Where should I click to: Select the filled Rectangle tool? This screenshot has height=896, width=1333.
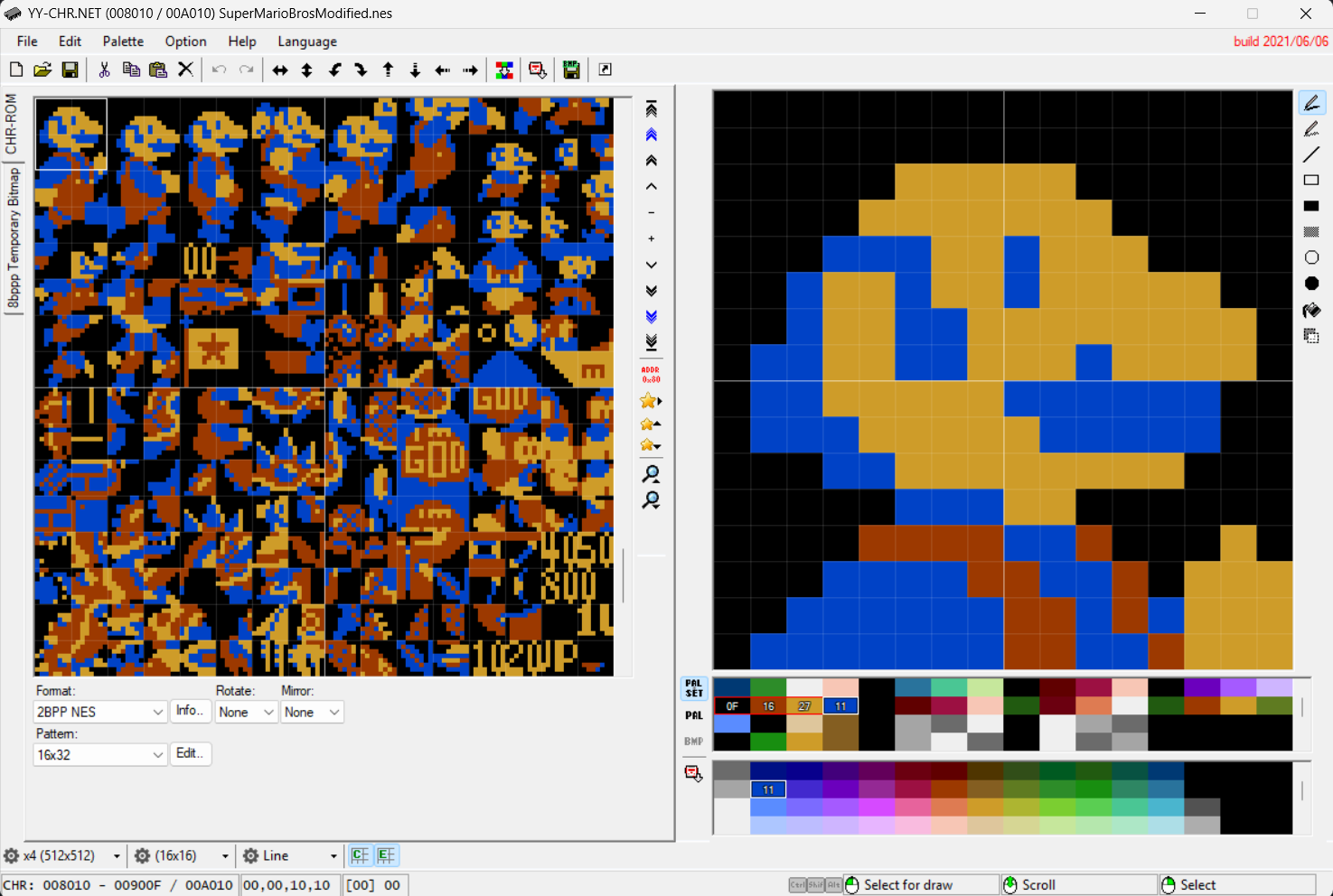point(1312,206)
